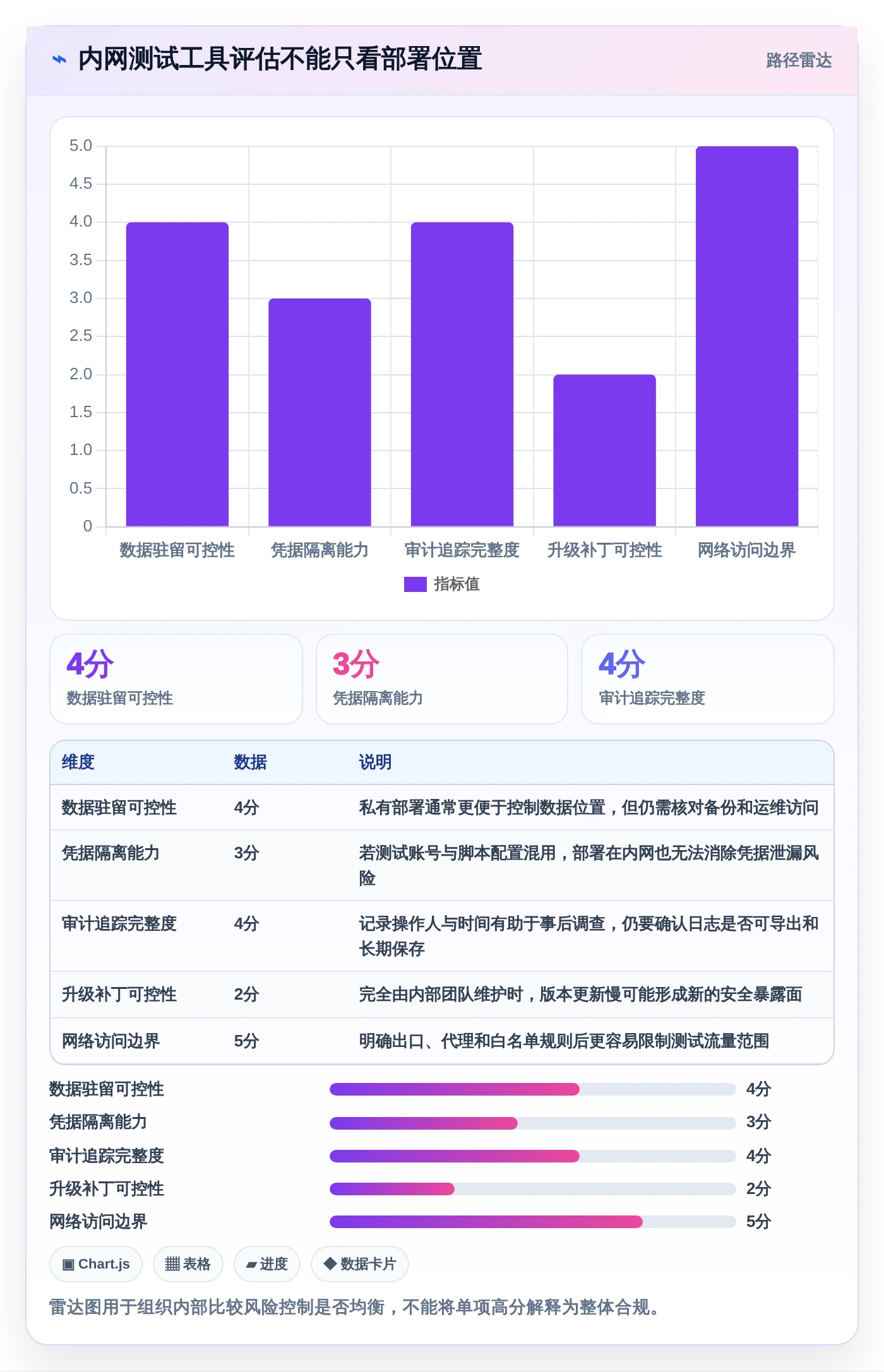
Task: Select the 数据卡片 tag chip
Action: point(360,1264)
